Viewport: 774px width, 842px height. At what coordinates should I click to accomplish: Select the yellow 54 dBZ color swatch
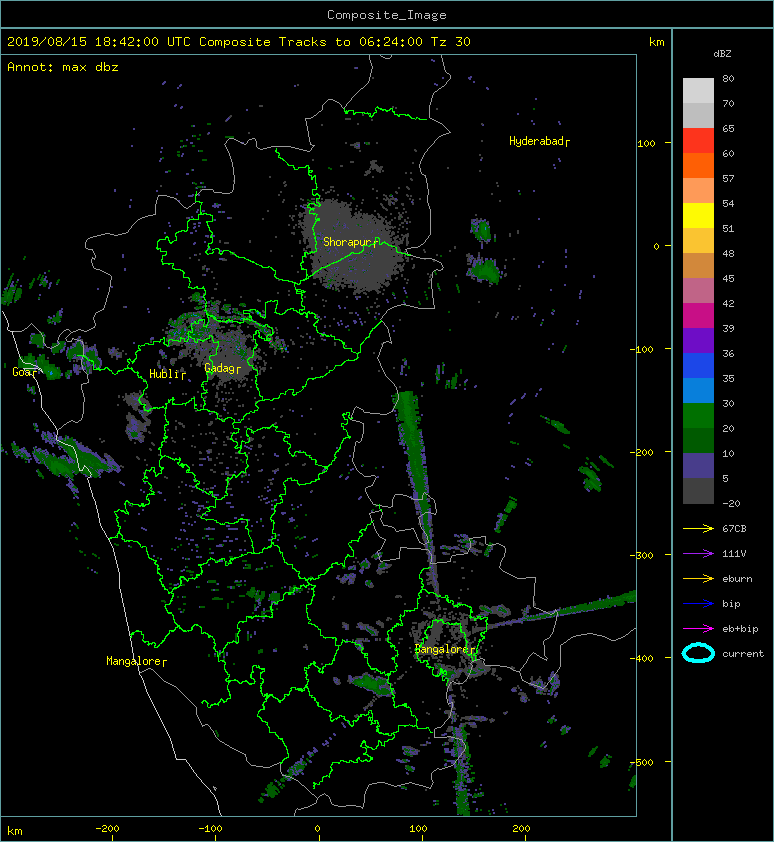click(x=698, y=215)
